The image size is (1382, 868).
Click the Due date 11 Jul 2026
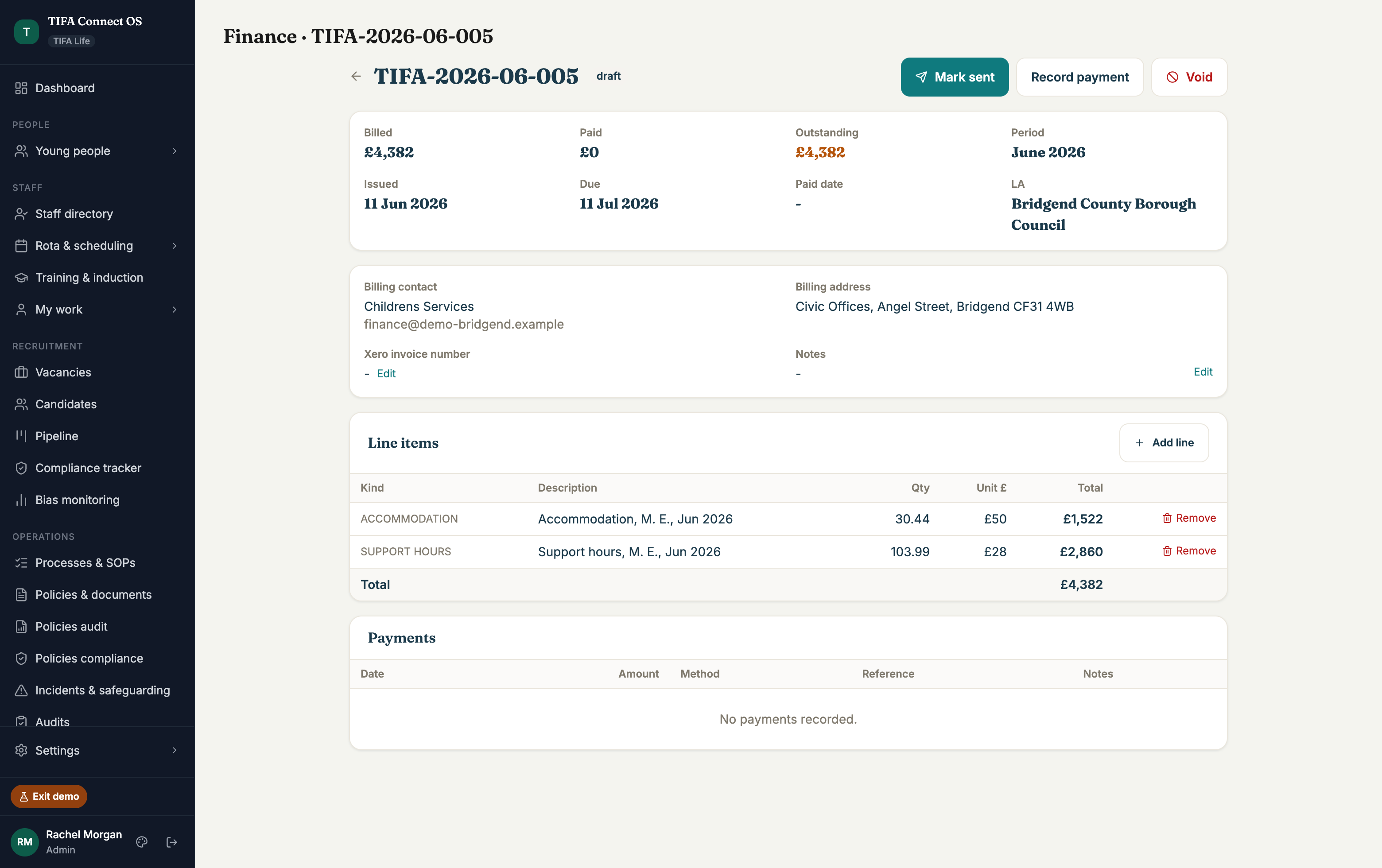619,204
